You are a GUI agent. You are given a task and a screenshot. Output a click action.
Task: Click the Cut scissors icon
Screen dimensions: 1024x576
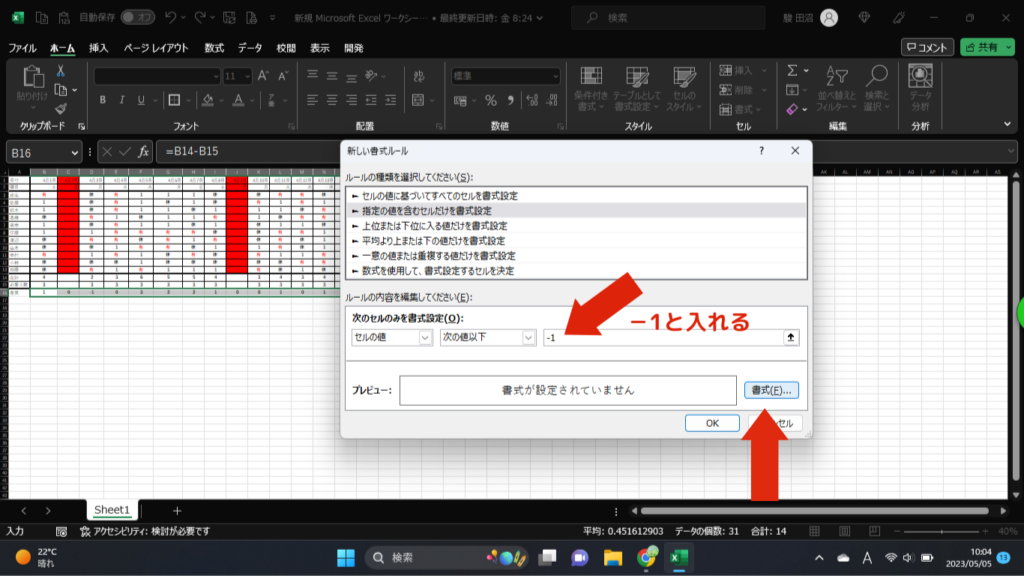[61, 71]
